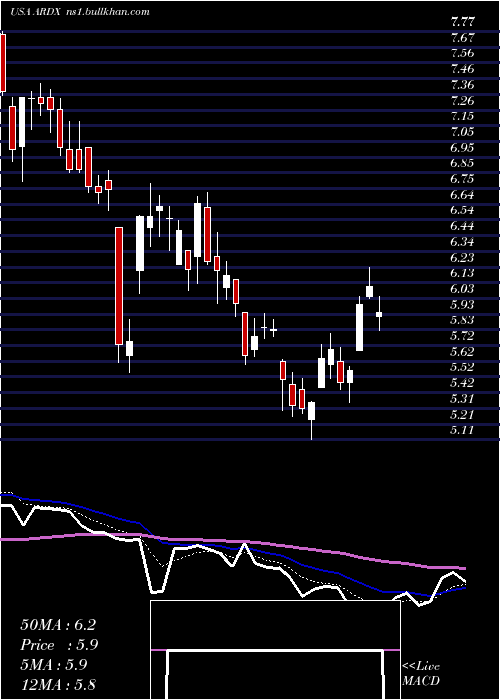Viewport: 500px width, 700px height.
Task: Click the 5.62 price axis label
Action: pos(462,352)
